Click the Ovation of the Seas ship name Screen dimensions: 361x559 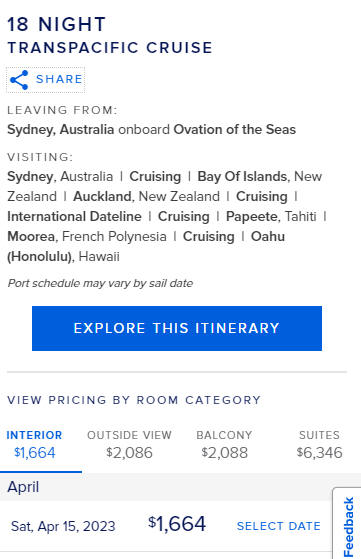[234, 129]
